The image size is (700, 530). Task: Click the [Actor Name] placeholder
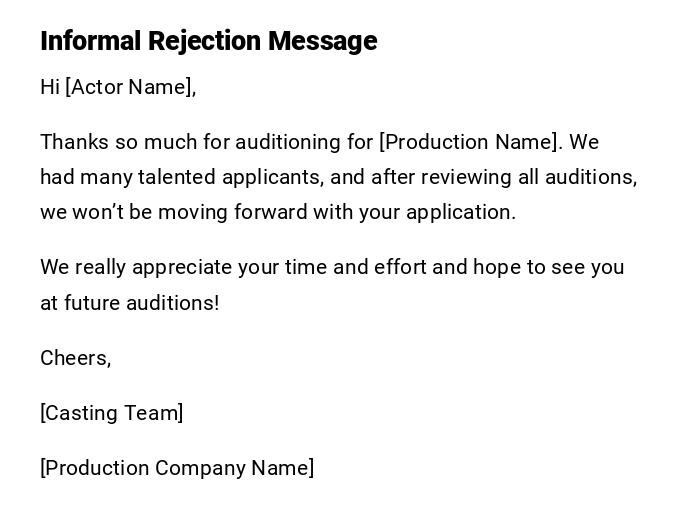[x=128, y=87]
